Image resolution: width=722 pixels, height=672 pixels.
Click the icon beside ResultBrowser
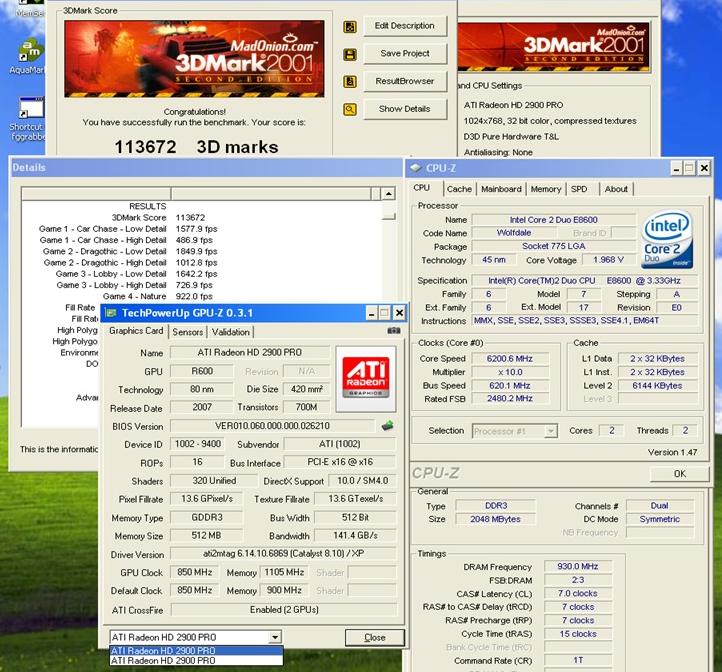pyautogui.click(x=350, y=82)
